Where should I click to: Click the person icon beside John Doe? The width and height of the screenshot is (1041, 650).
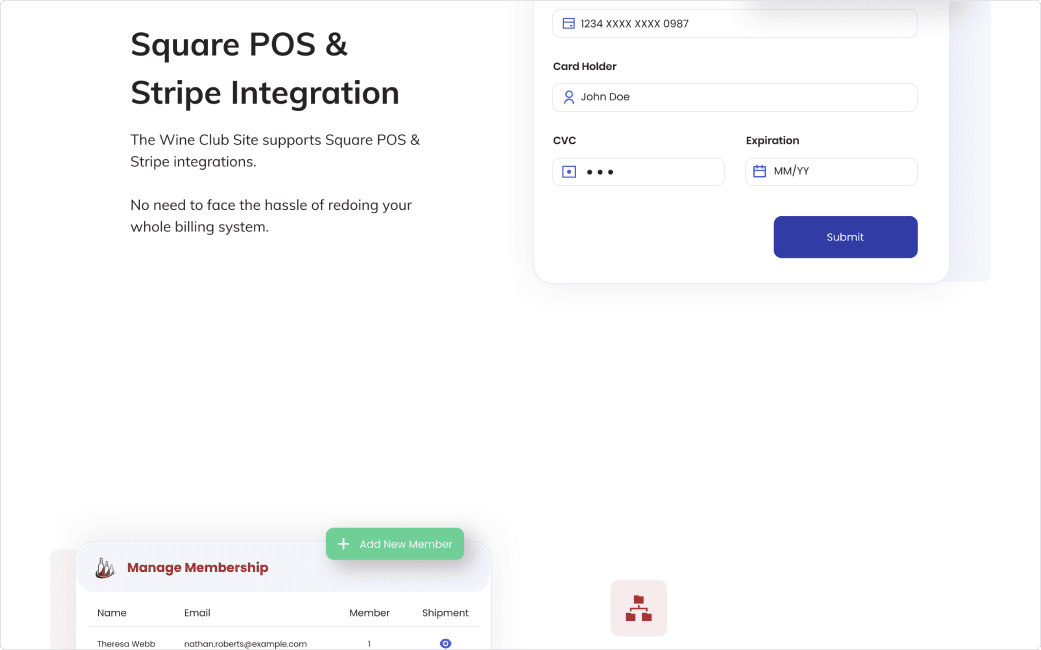point(568,97)
